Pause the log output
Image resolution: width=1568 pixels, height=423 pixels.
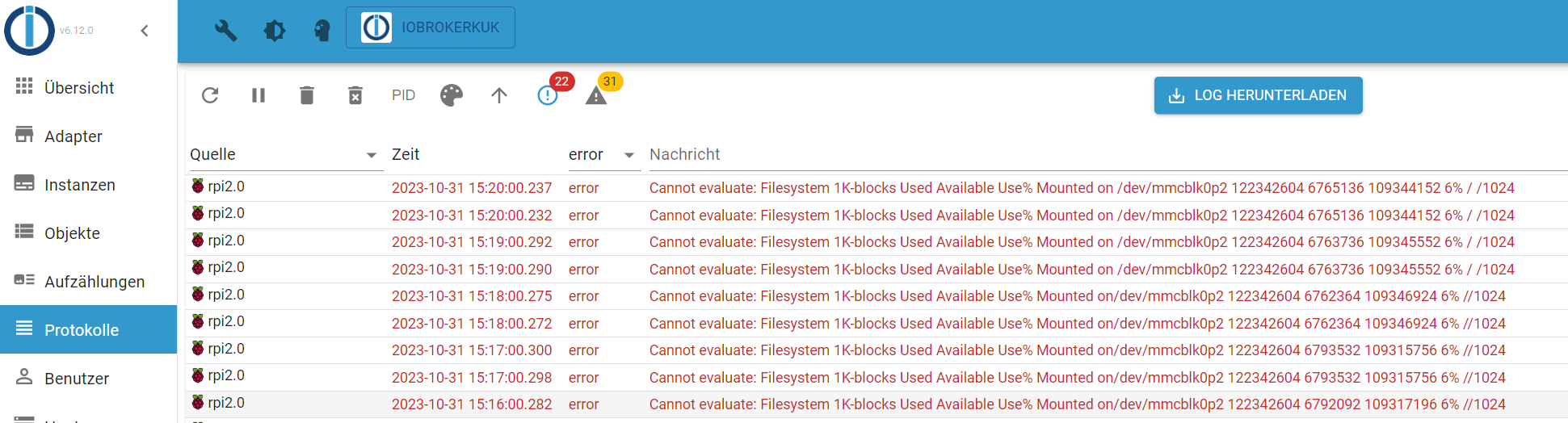pos(259,95)
